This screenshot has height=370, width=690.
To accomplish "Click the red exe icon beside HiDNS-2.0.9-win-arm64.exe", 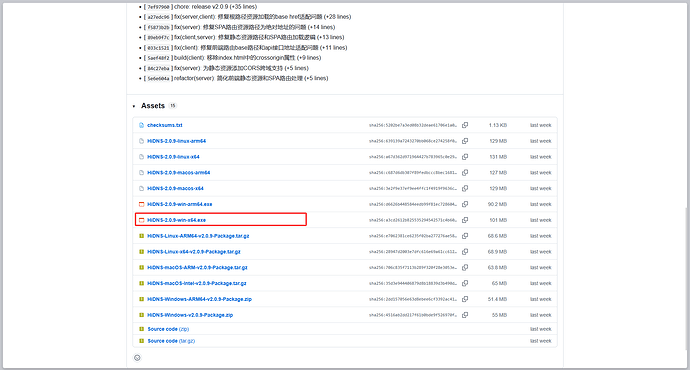I will click(141, 204).
